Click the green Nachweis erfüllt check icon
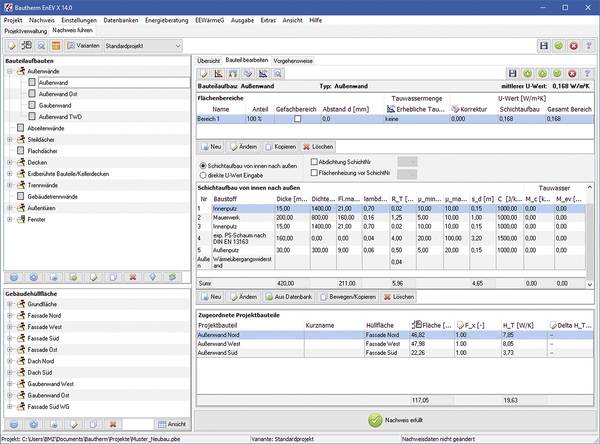The width and height of the screenshot is (600, 444). pos(374,421)
